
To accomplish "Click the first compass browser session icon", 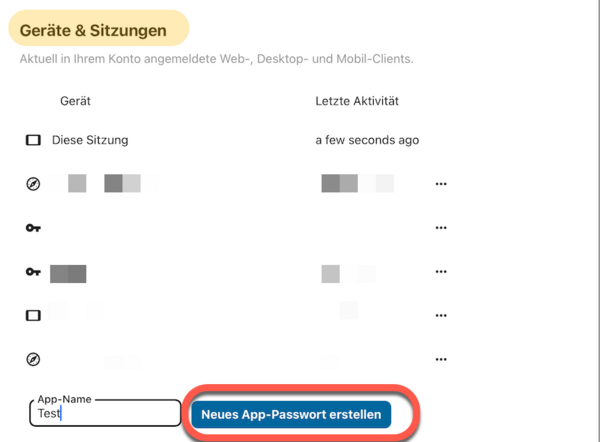I will tap(33, 184).
